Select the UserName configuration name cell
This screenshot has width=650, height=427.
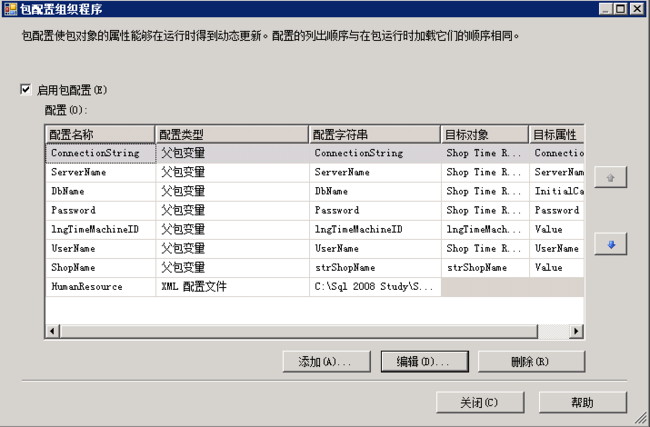tap(100, 248)
